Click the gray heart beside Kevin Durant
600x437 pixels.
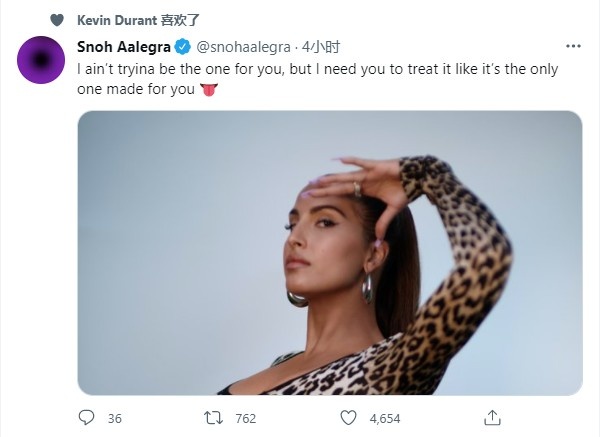55,19
